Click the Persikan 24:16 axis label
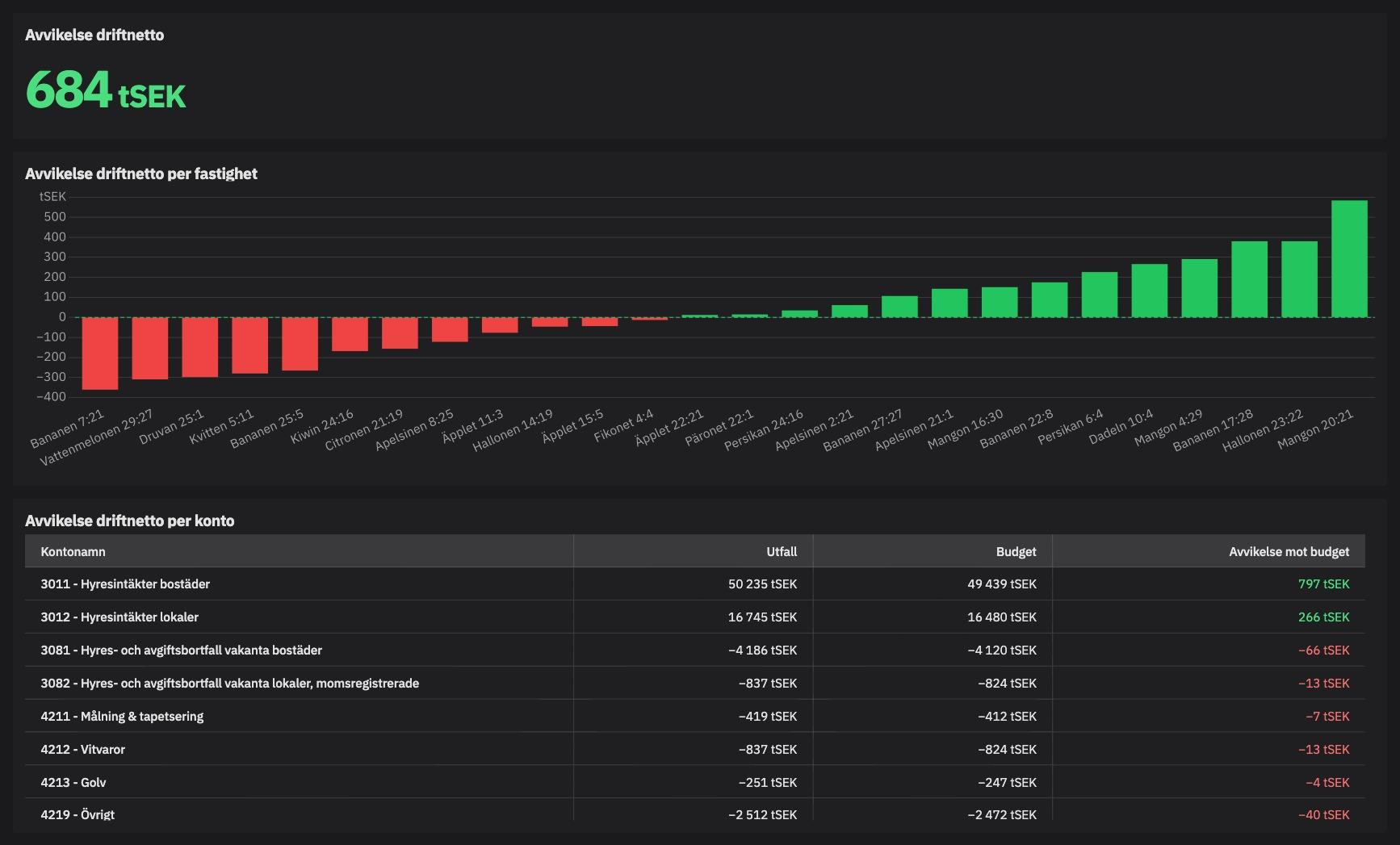This screenshot has height=845, width=1400. [765, 430]
